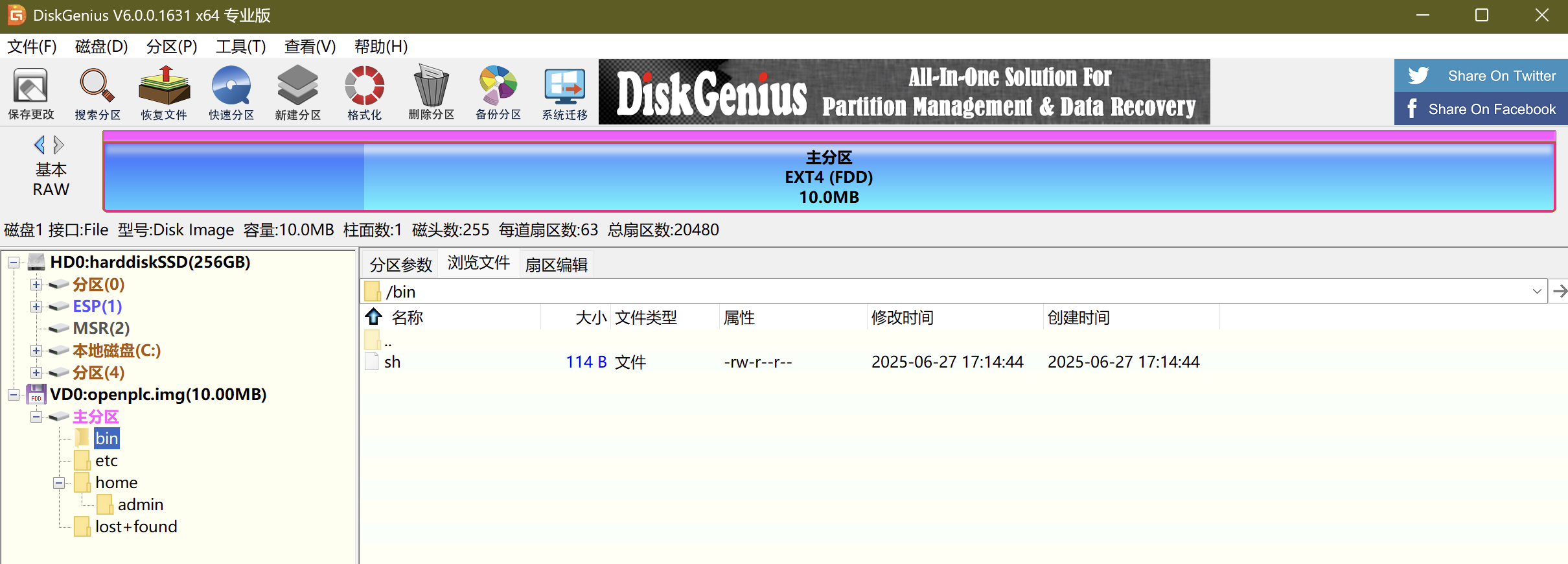This screenshot has height=564, width=1568.
Task: Start Quick Partition (快速分区)
Action: coord(231,93)
